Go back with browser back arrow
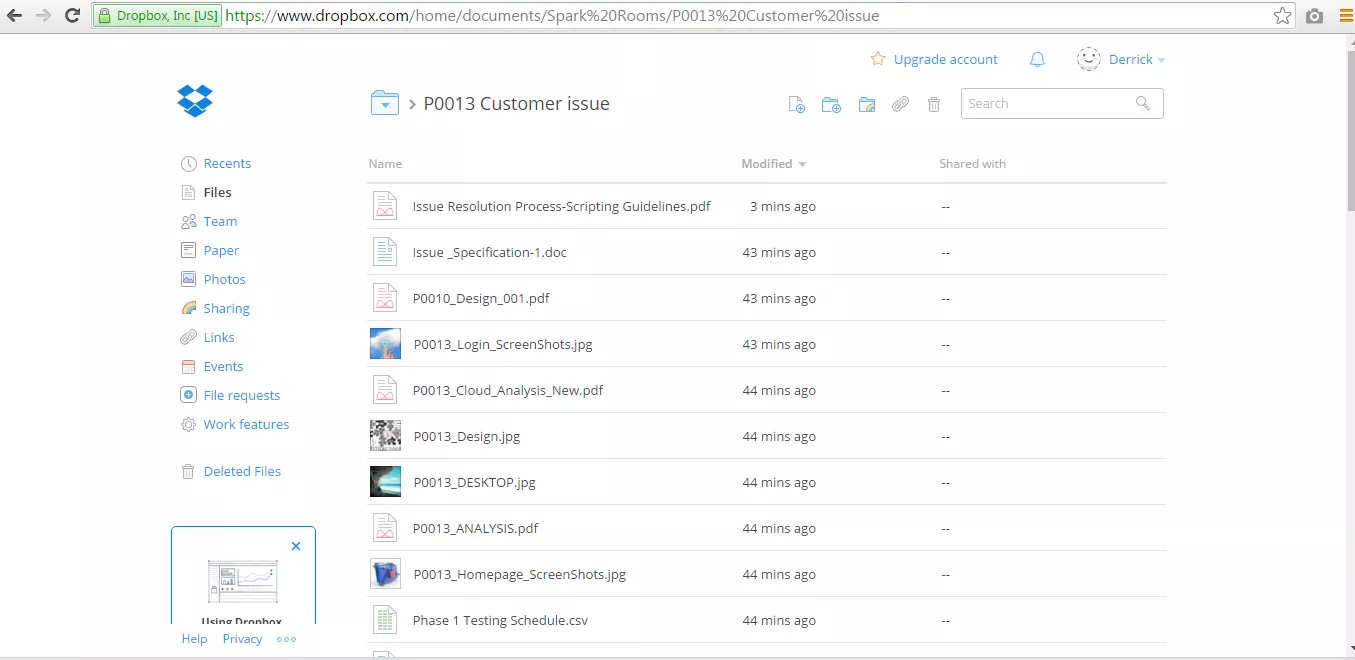The width and height of the screenshot is (1355, 660). pos(14,15)
